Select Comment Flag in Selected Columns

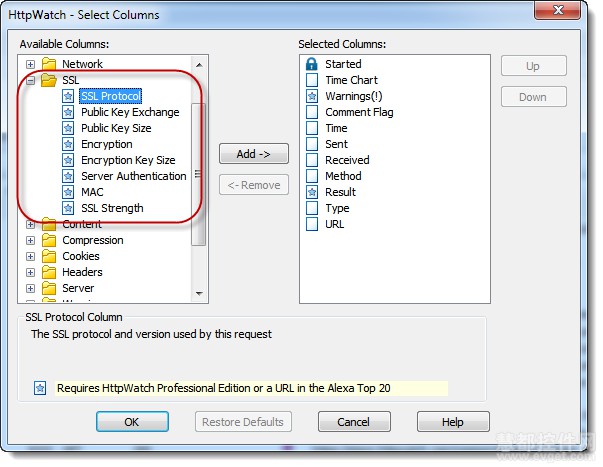click(359, 112)
